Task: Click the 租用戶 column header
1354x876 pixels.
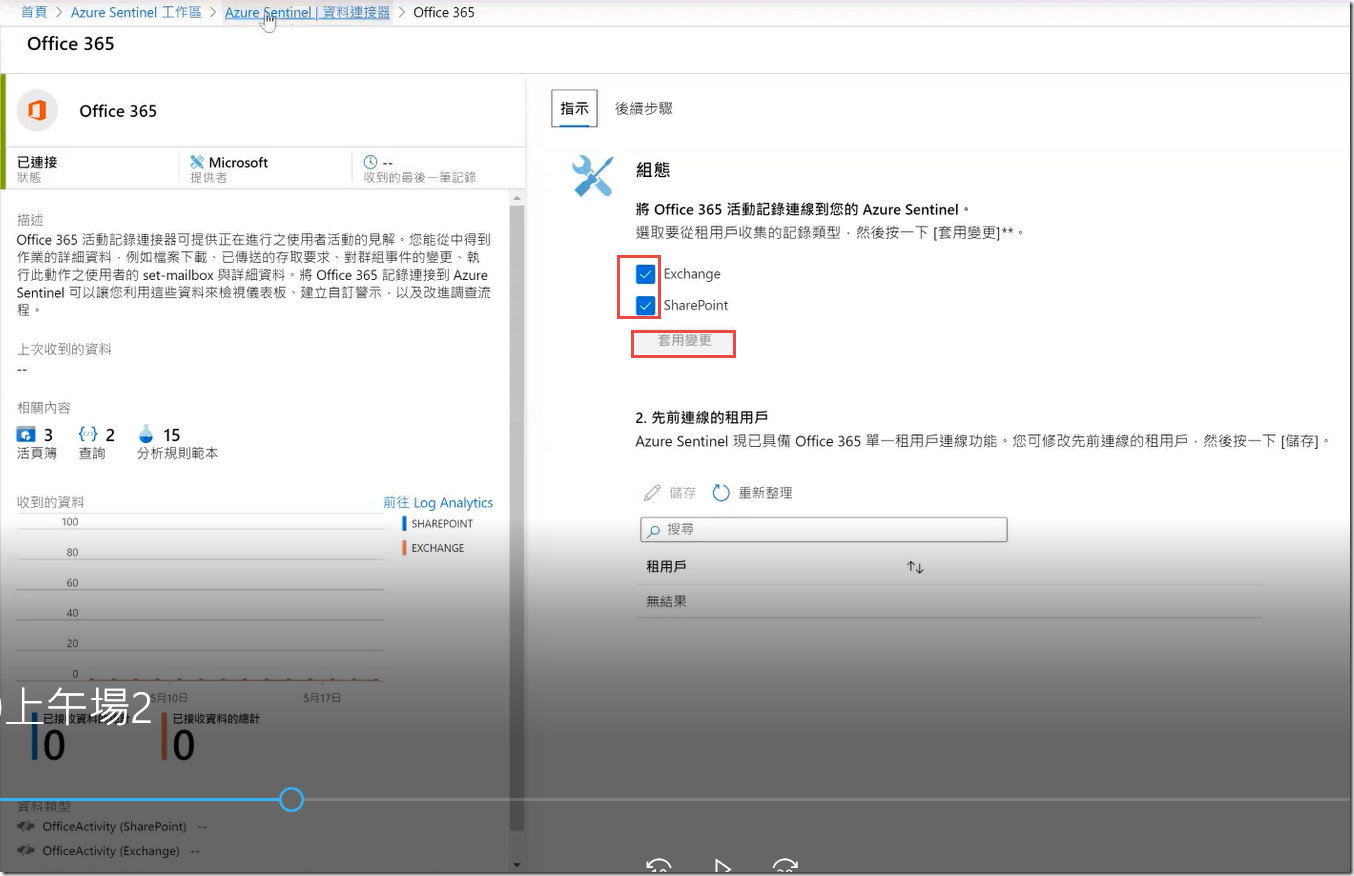Action: click(667, 567)
